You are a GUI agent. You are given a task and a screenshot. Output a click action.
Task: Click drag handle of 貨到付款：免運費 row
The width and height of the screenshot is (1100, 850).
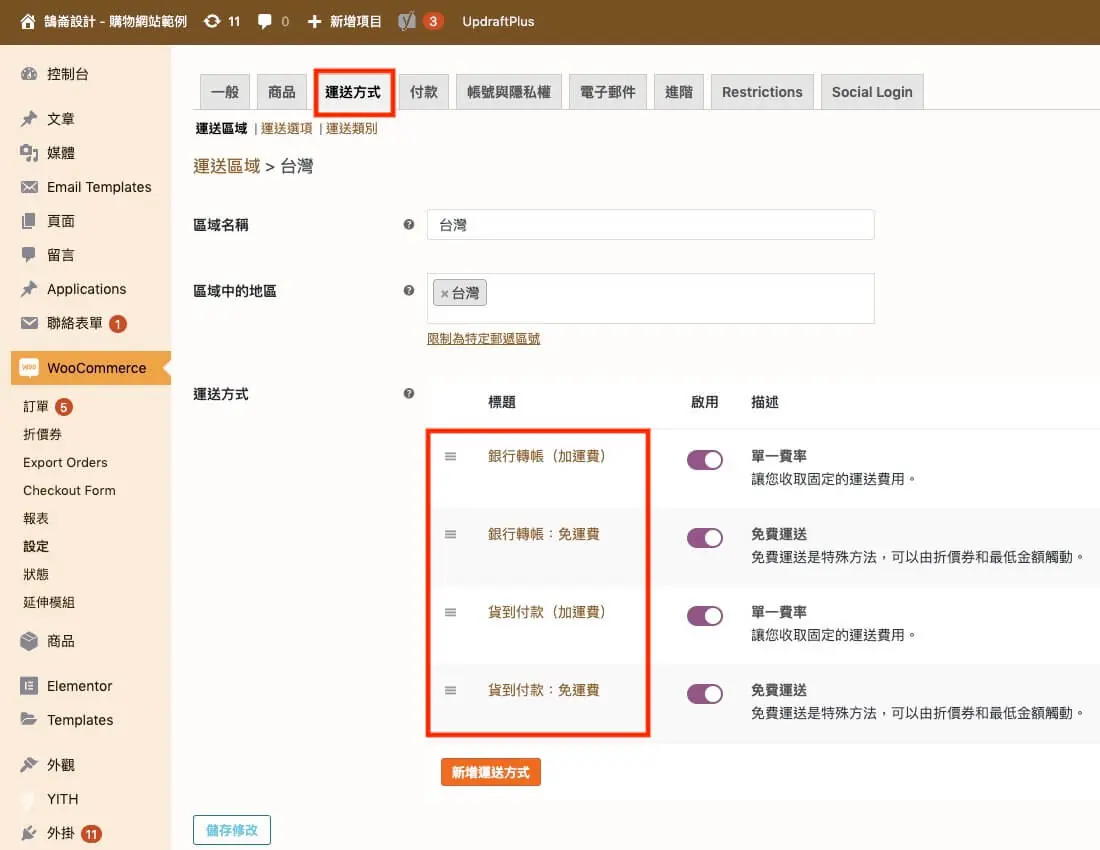(450, 690)
